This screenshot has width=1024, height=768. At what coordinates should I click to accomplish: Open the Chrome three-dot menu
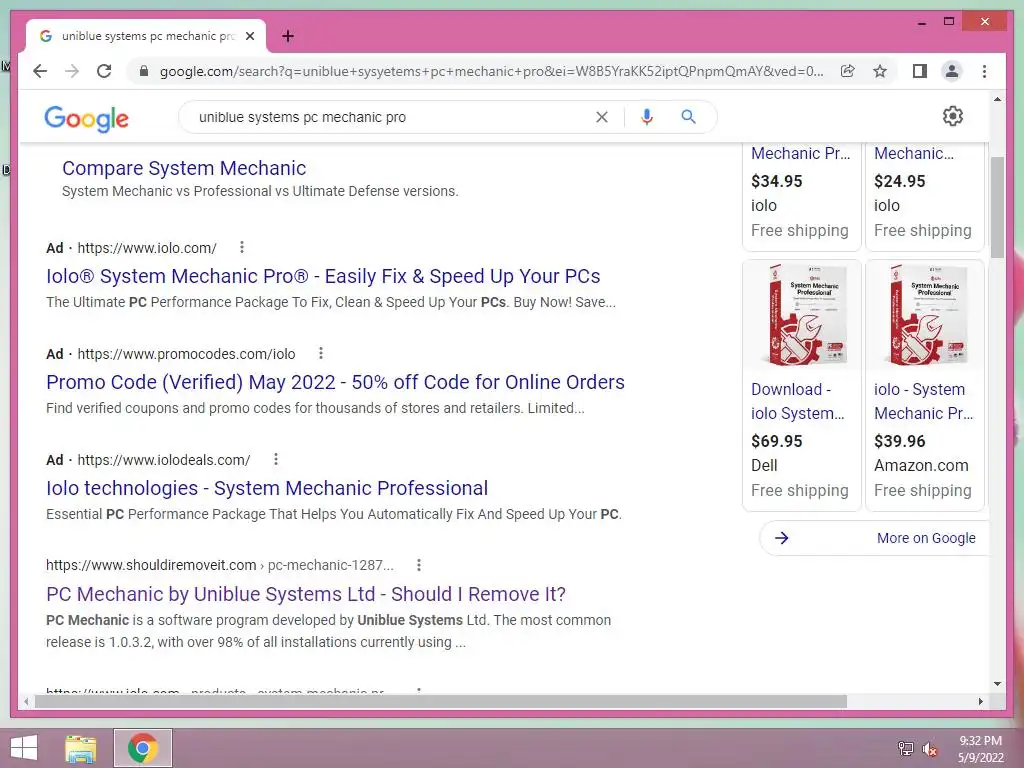coord(984,71)
